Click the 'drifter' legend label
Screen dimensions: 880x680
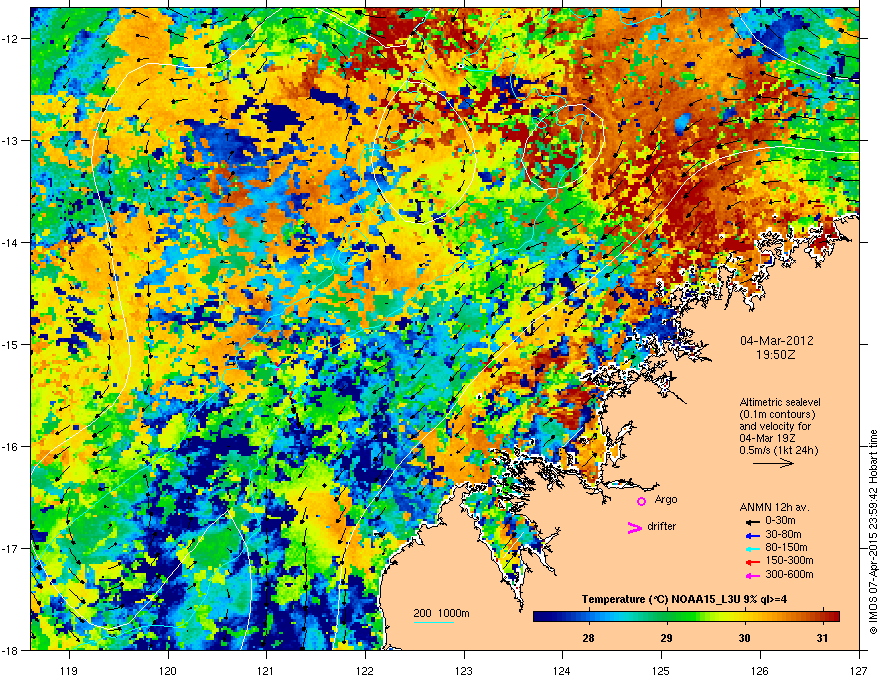coord(661,526)
